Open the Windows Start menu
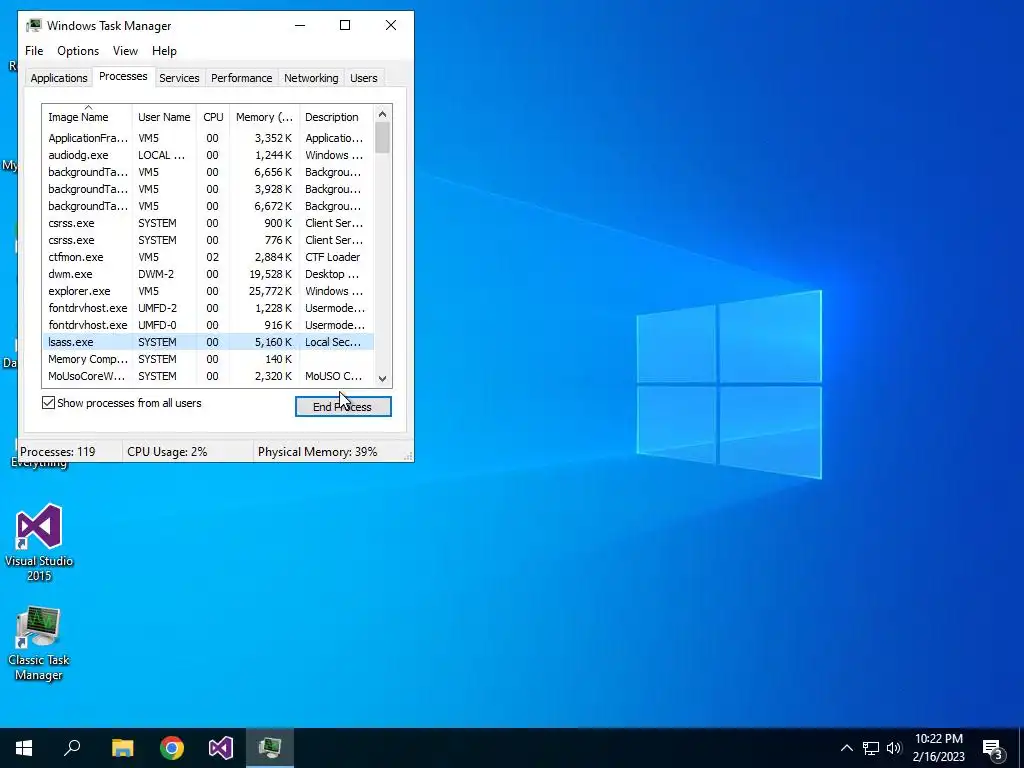Screen dimensions: 1024x768 24,748
